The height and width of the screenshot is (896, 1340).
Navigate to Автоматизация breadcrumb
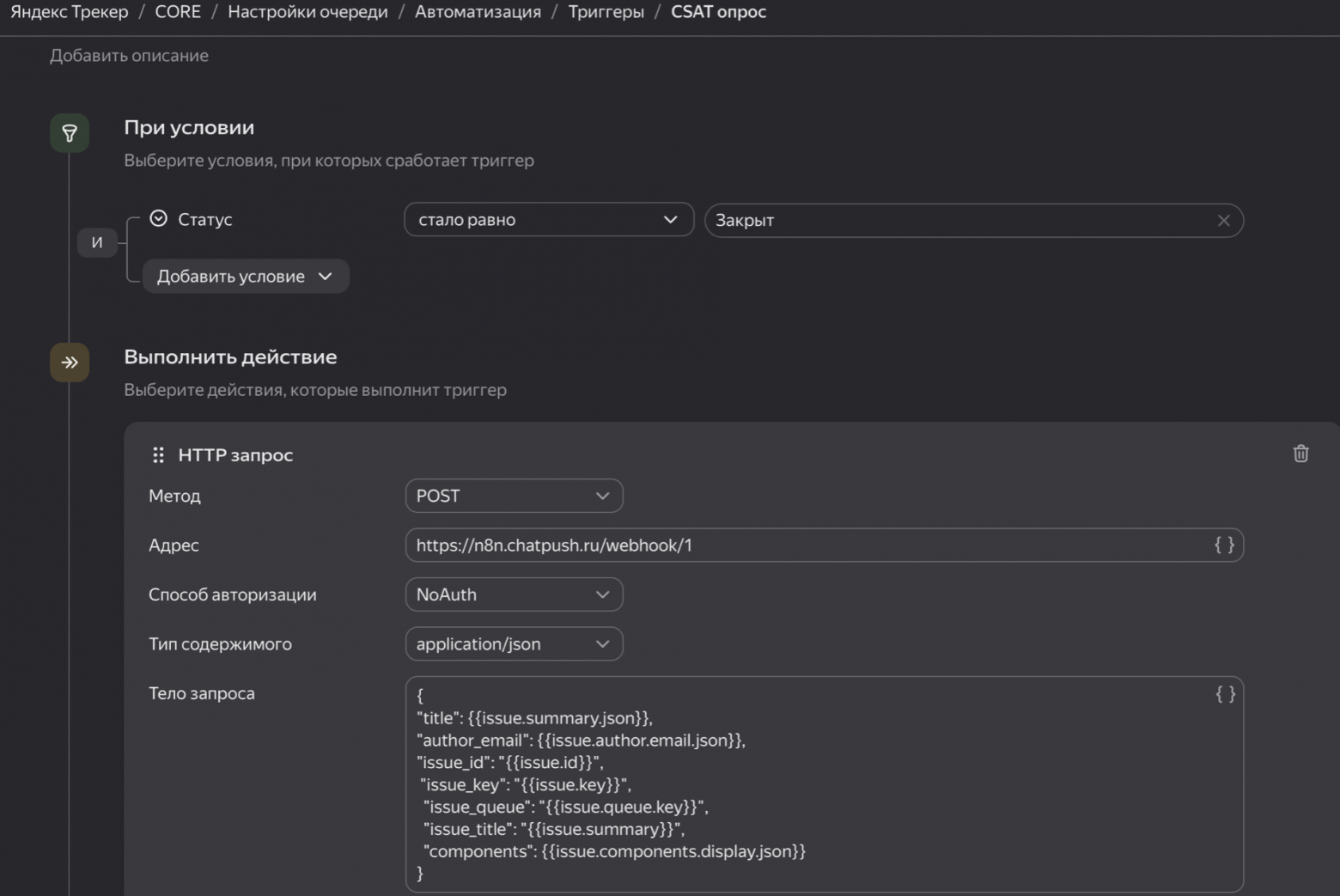(x=478, y=12)
